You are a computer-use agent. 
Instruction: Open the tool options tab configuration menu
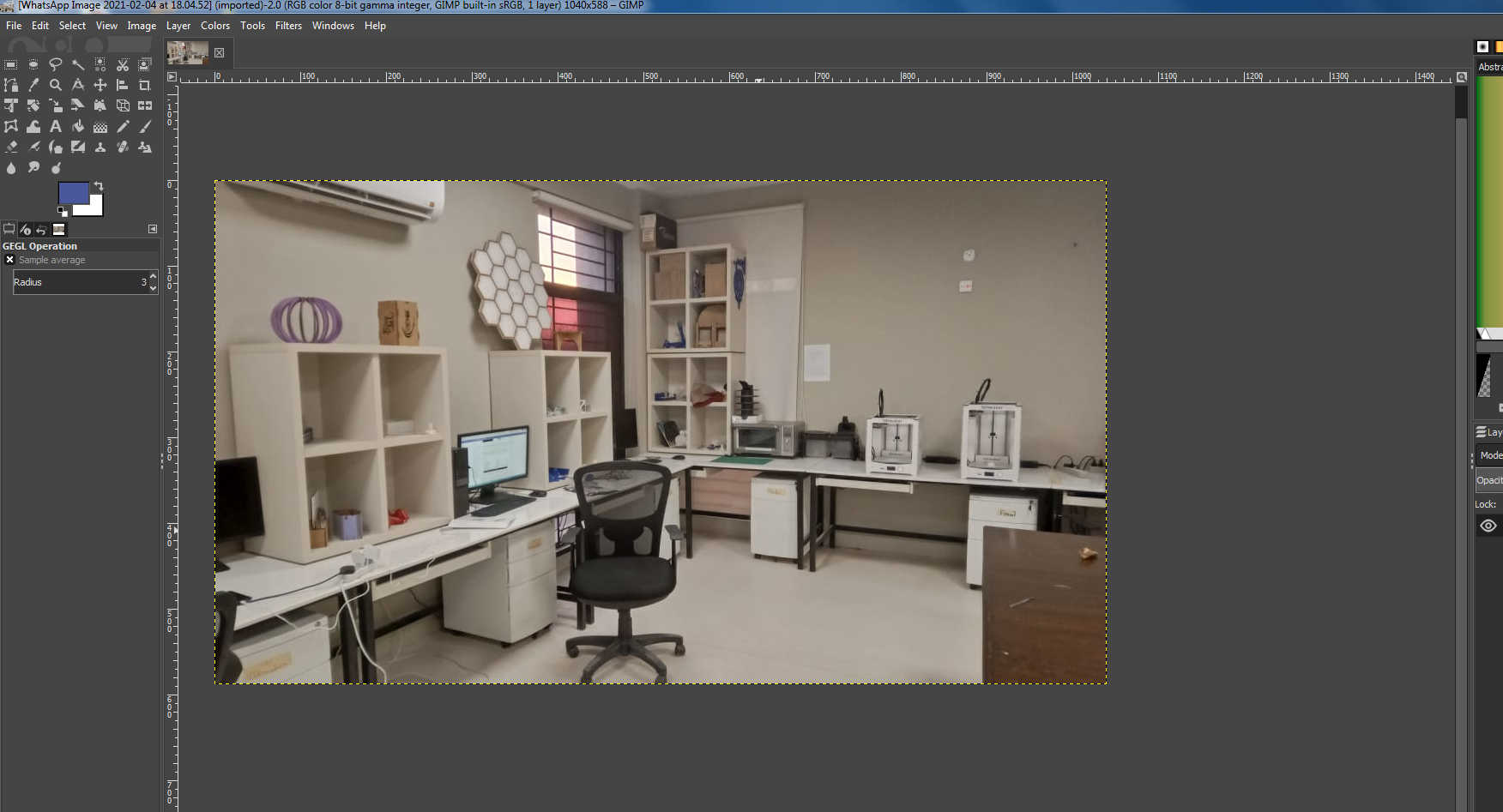(153, 229)
